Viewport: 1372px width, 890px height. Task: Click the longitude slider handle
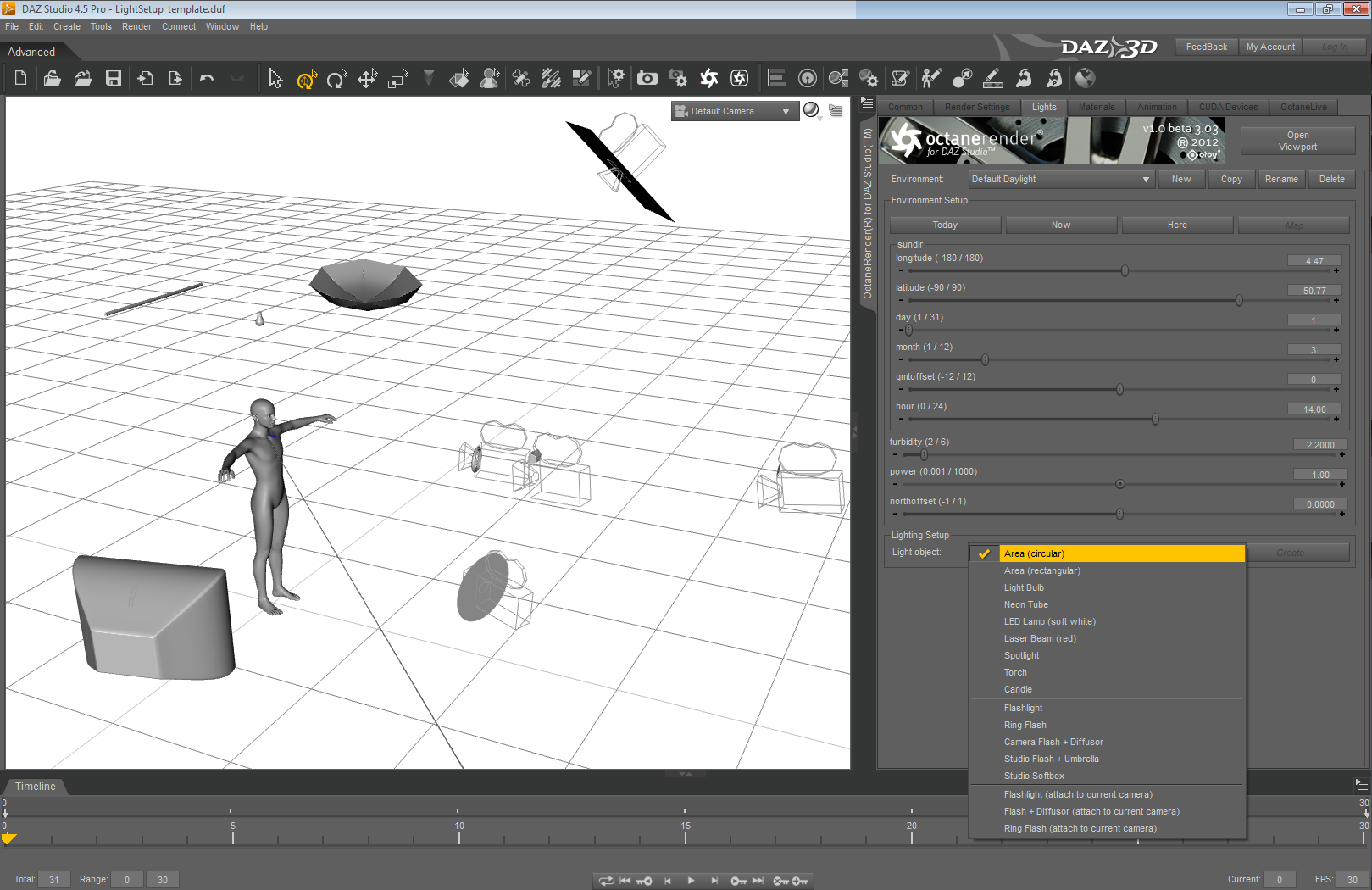coord(1125,271)
